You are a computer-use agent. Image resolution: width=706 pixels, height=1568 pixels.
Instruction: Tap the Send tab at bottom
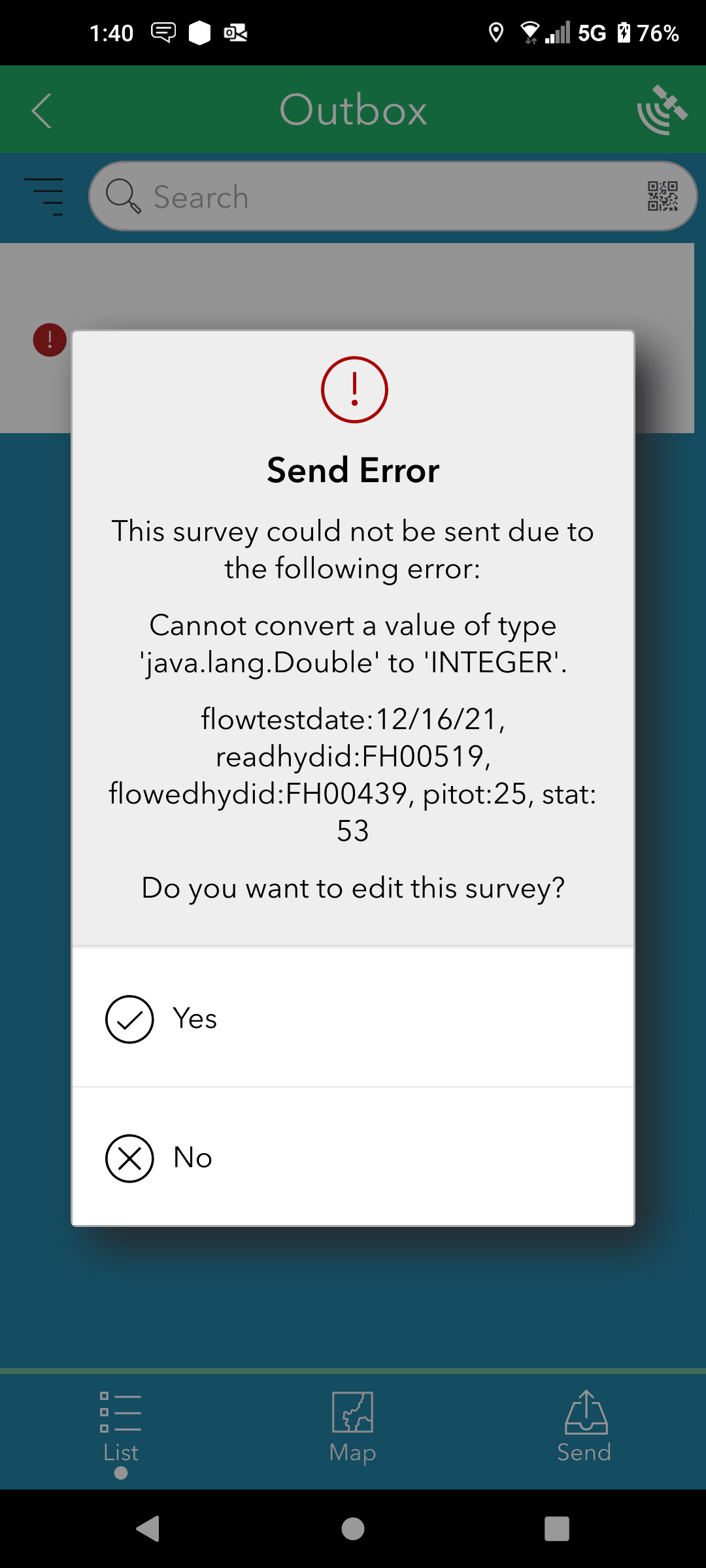pos(584,1427)
